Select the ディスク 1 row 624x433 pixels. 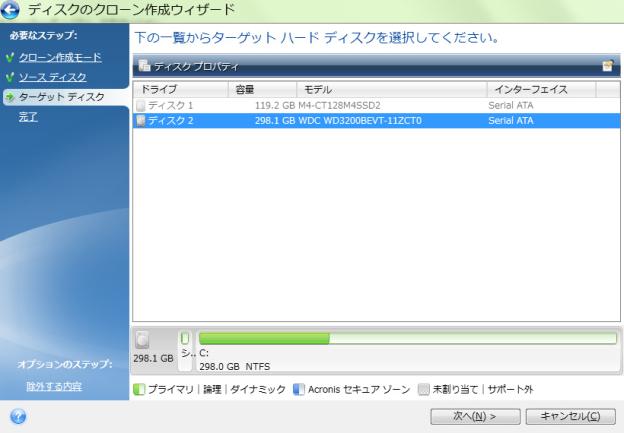(376, 105)
